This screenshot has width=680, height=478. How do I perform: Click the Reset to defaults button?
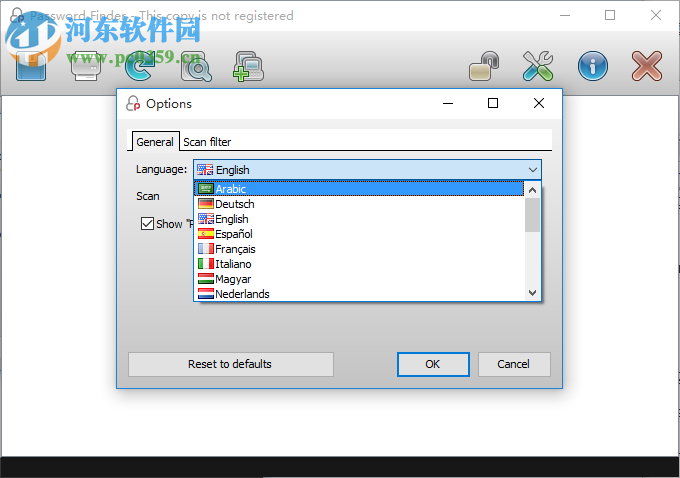click(231, 364)
